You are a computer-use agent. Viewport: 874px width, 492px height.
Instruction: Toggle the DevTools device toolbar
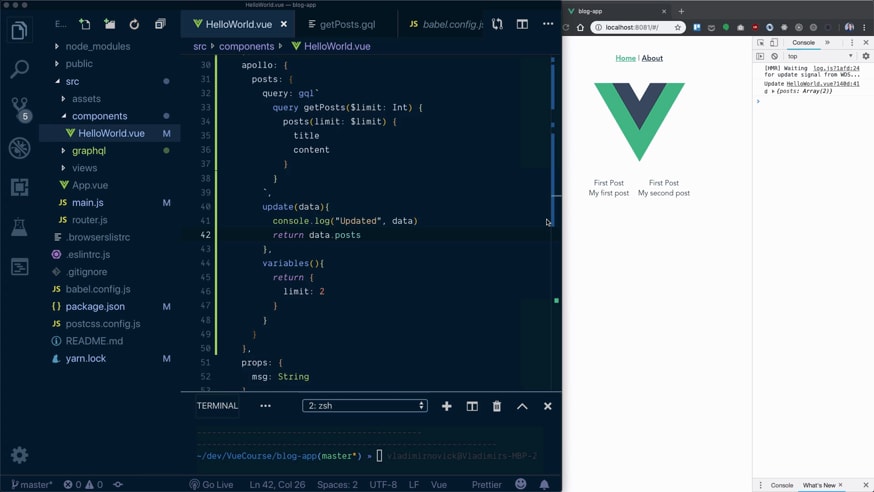(x=774, y=42)
